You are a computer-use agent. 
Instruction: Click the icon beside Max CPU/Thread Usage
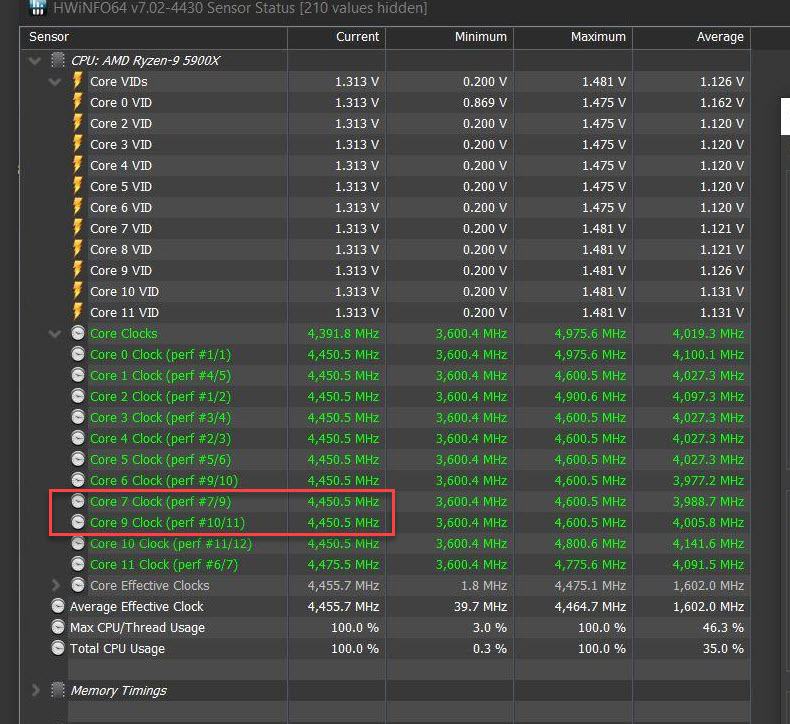pyautogui.click(x=58, y=627)
